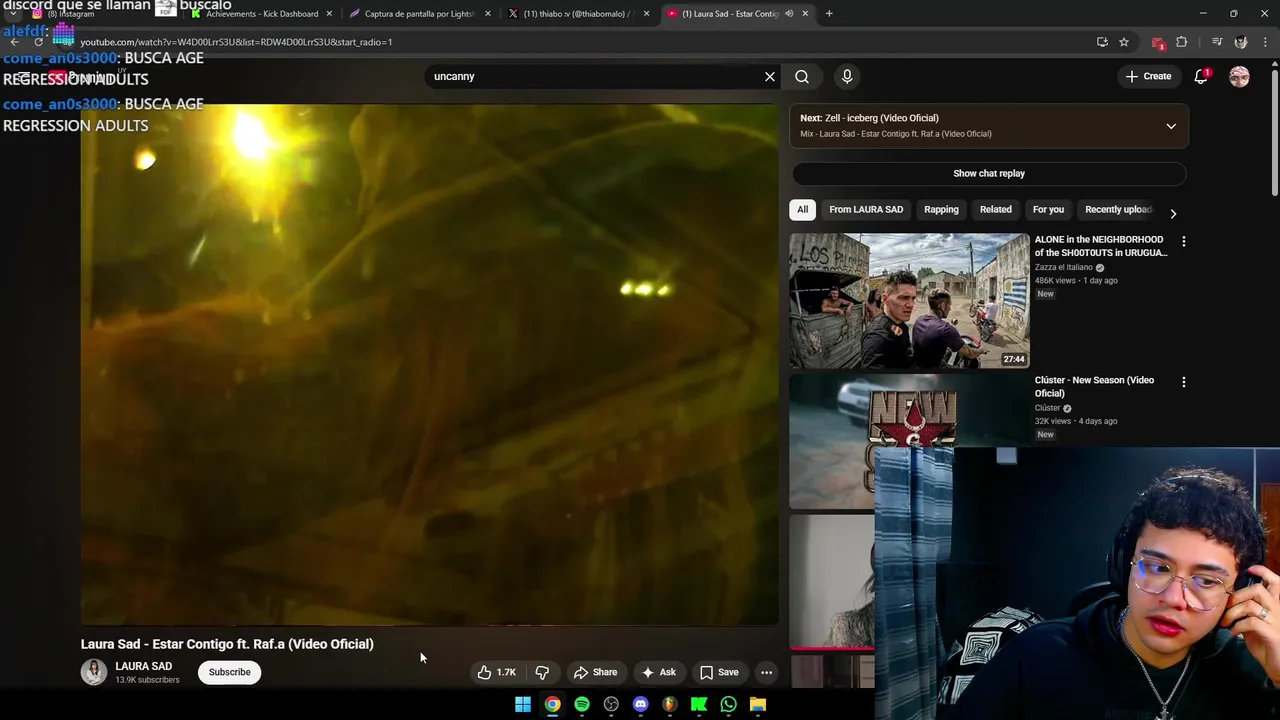Open Chrome extensions puzzle icon
Image resolution: width=1280 pixels, height=720 pixels.
tap(1182, 42)
